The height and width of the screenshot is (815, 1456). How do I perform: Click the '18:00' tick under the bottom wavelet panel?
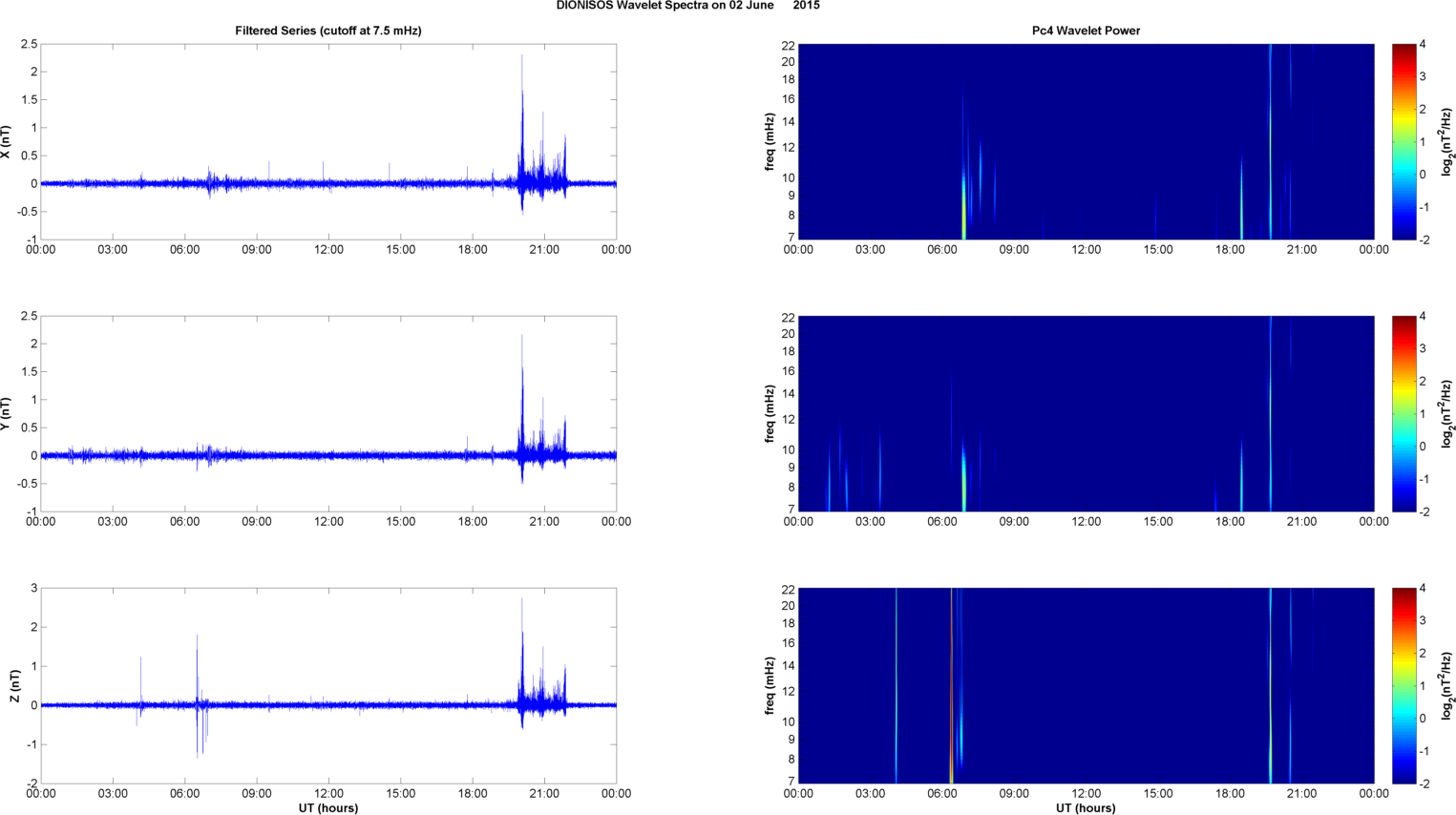click(1230, 794)
